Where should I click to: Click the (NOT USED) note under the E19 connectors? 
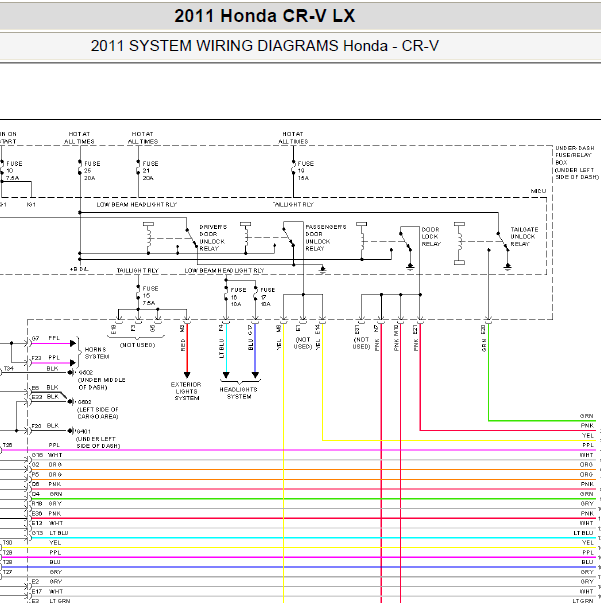click(137, 345)
